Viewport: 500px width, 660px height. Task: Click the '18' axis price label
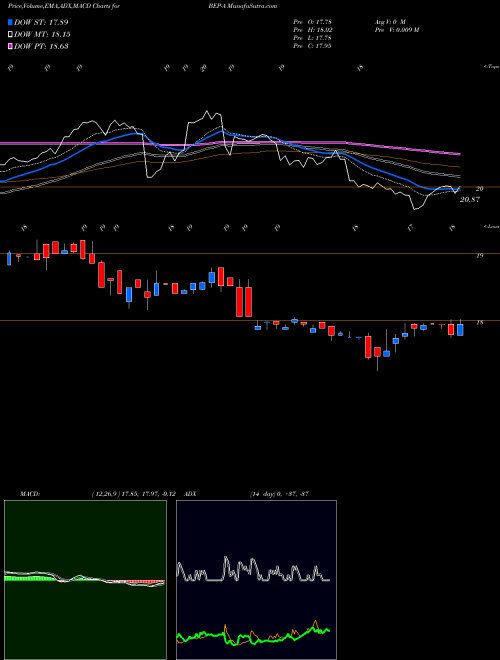point(479,323)
